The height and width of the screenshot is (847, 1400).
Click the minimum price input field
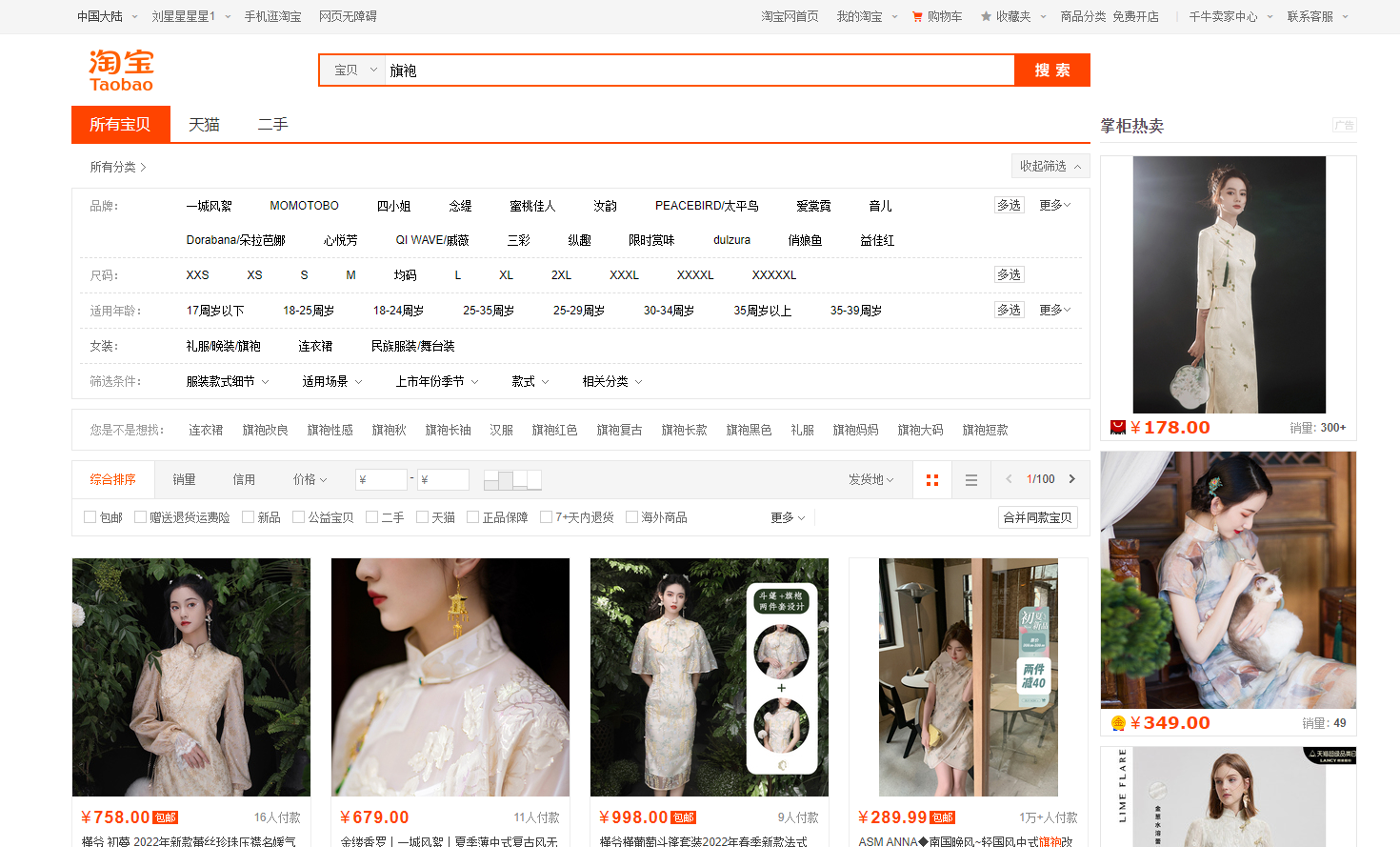382,479
